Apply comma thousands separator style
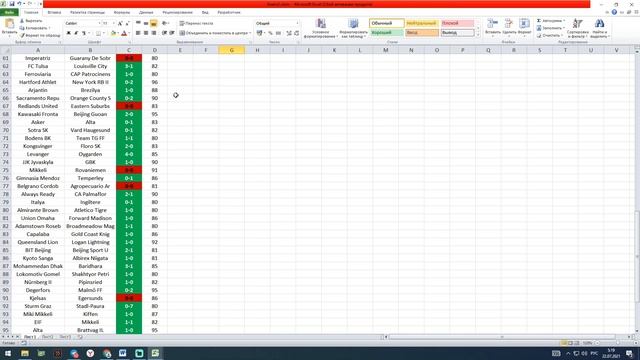Image resolution: width=640 pixels, height=360 pixels. 278,33
